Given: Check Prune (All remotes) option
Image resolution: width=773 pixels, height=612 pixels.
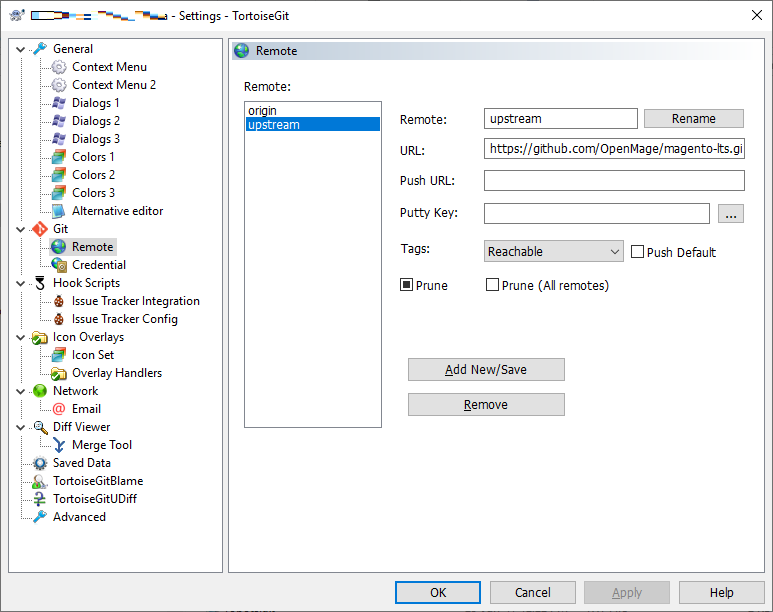Looking at the screenshot, I should (x=492, y=285).
